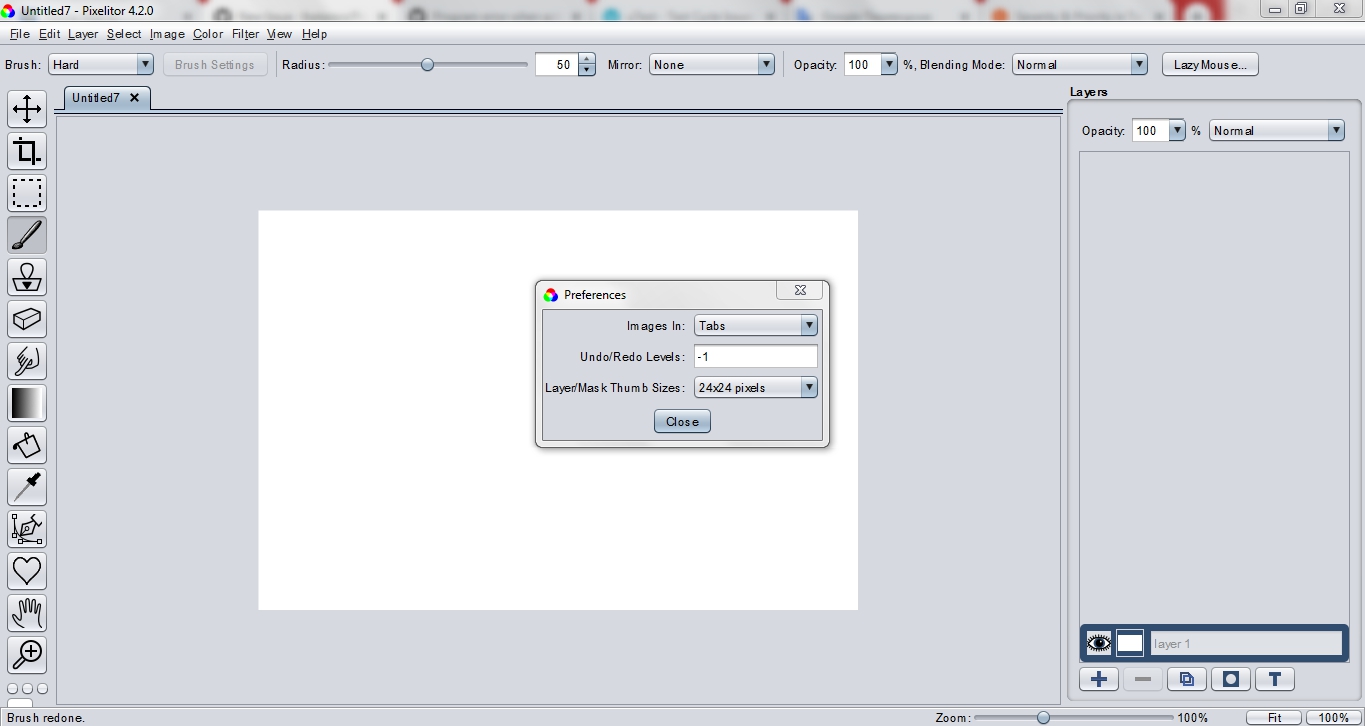This screenshot has width=1365, height=726.
Task: Click the Radius slider handle
Action: [x=427, y=65]
